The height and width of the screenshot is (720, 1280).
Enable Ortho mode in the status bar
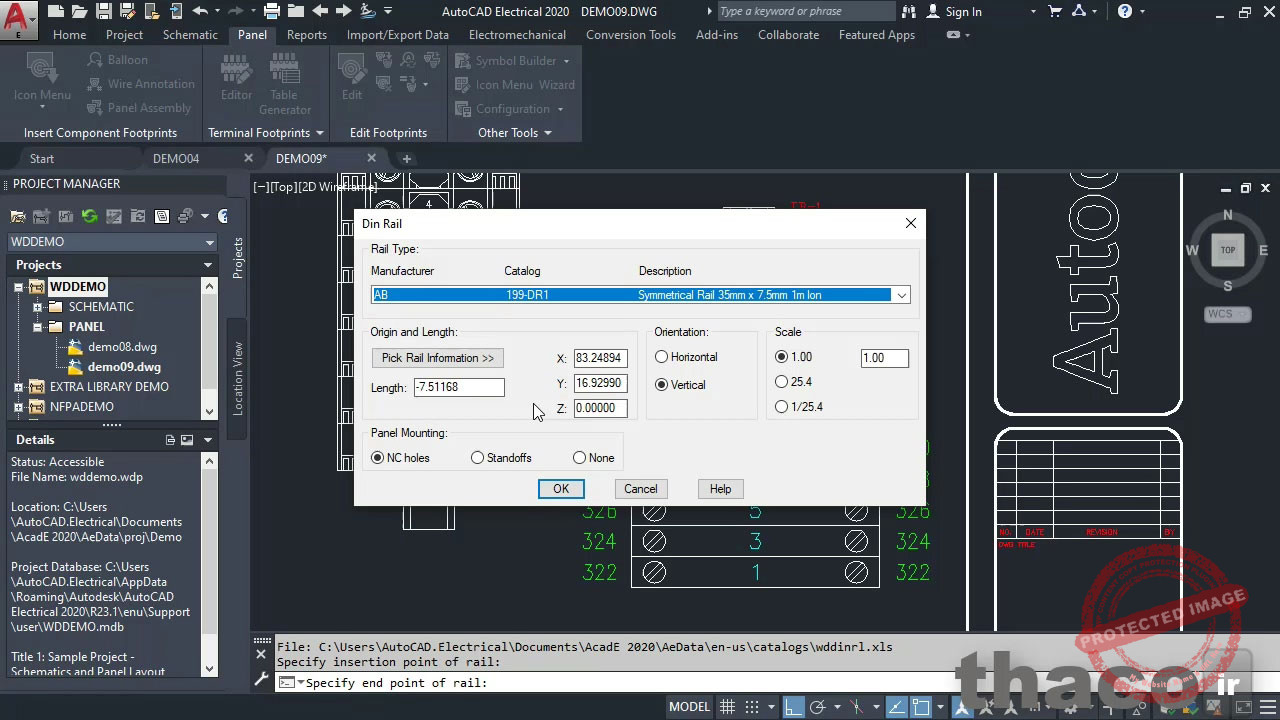coord(793,706)
